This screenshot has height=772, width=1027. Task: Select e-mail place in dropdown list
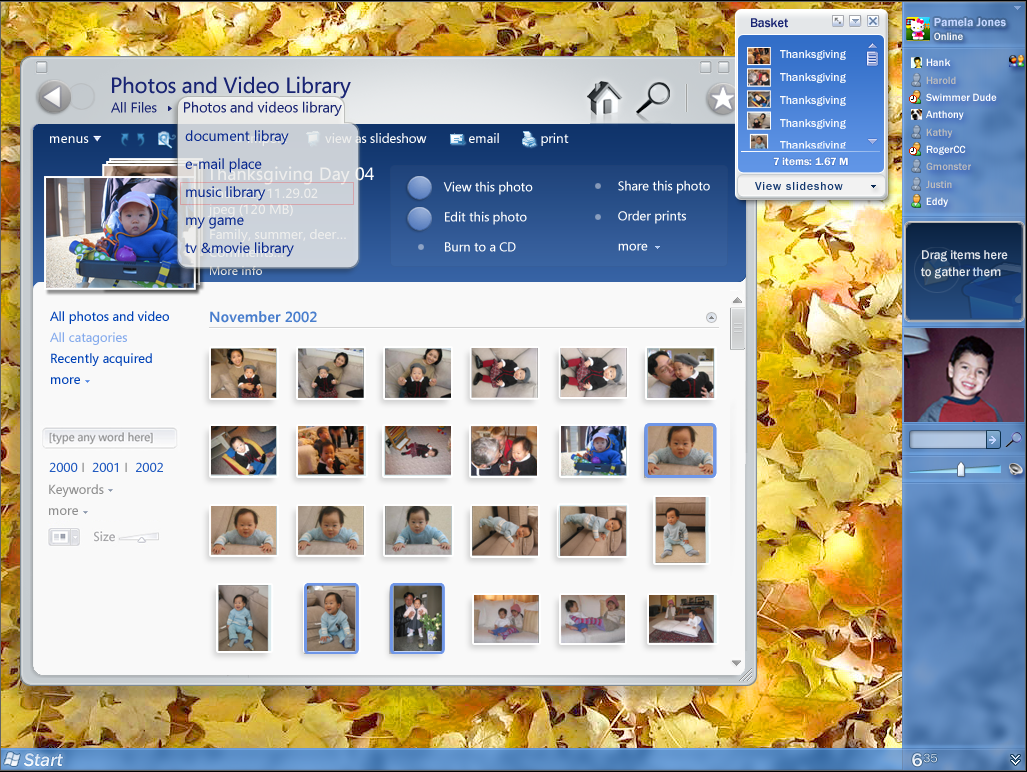[x=223, y=164]
